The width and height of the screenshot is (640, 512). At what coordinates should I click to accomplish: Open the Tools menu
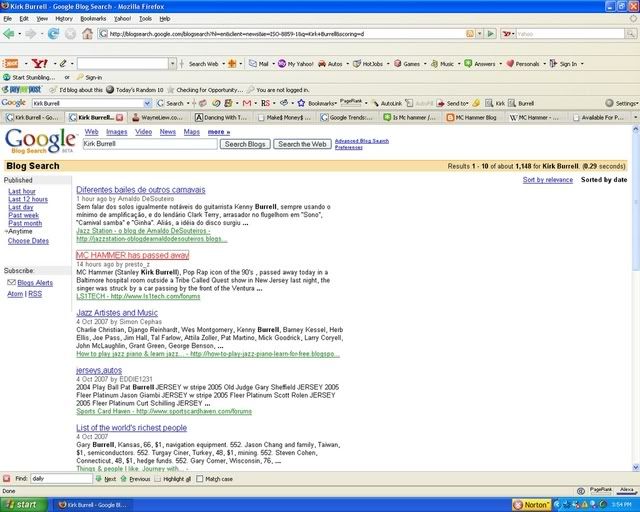(145, 19)
